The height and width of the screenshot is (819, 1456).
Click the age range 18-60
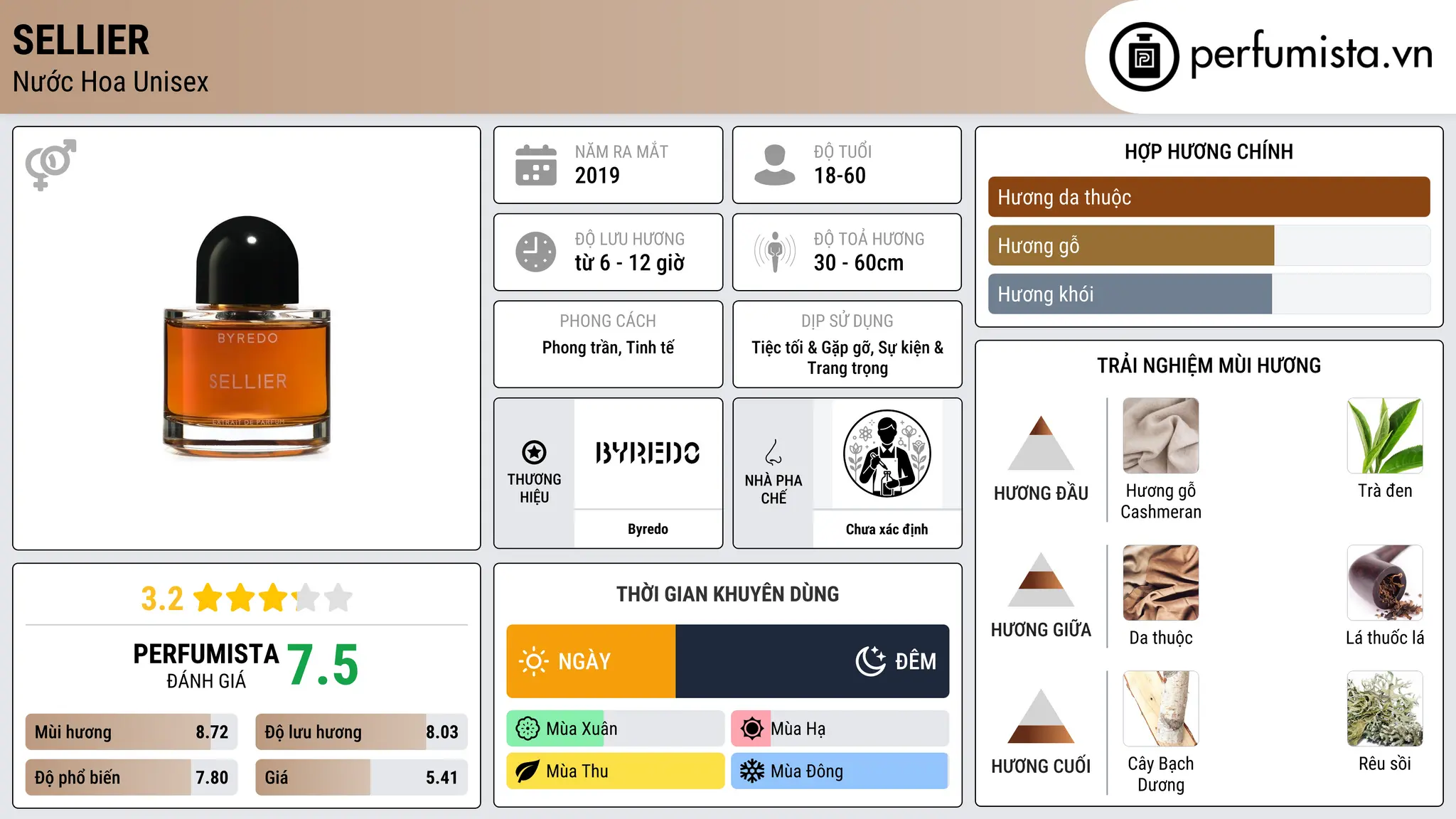click(x=840, y=176)
